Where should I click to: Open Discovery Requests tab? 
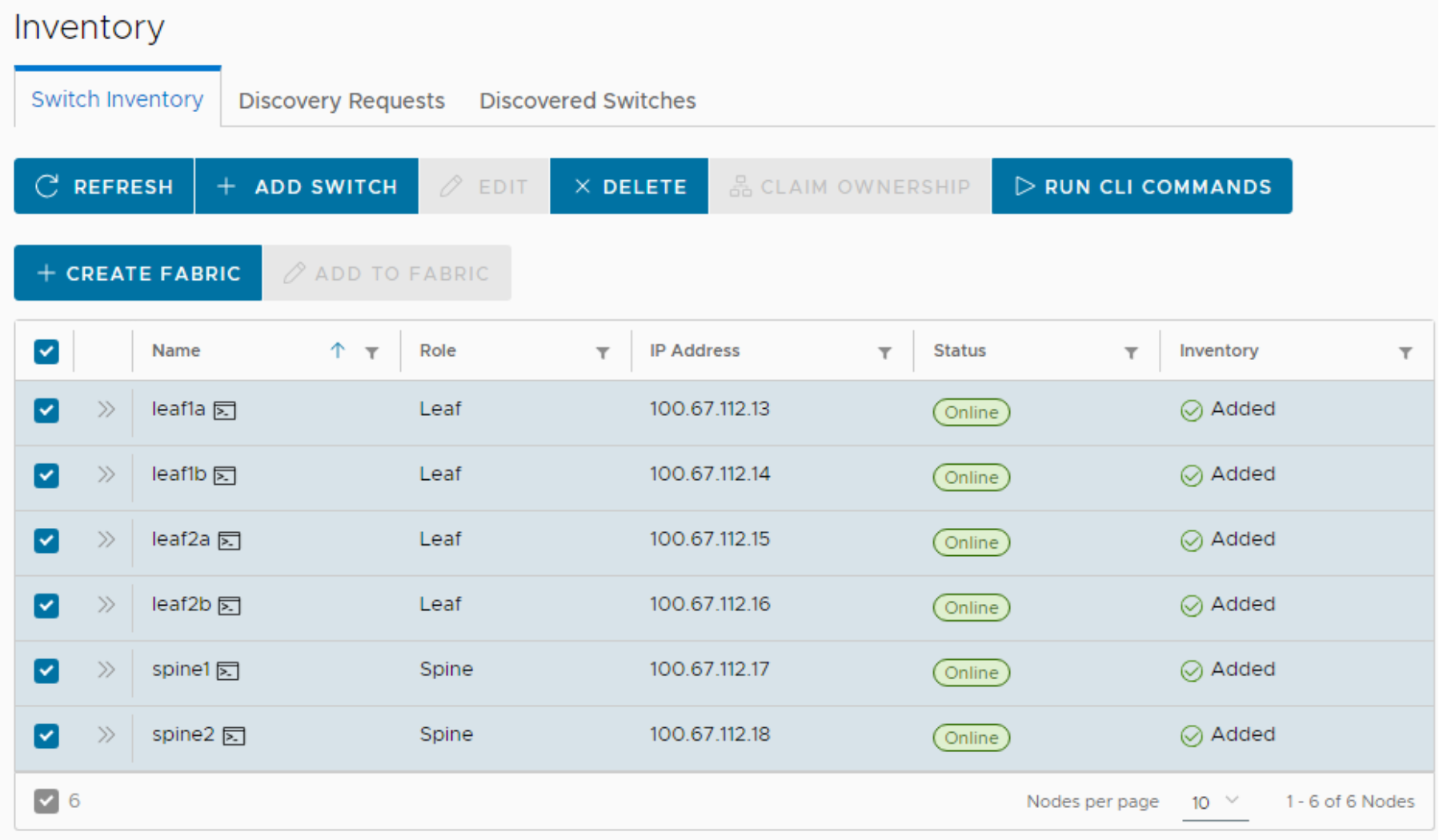click(342, 101)
